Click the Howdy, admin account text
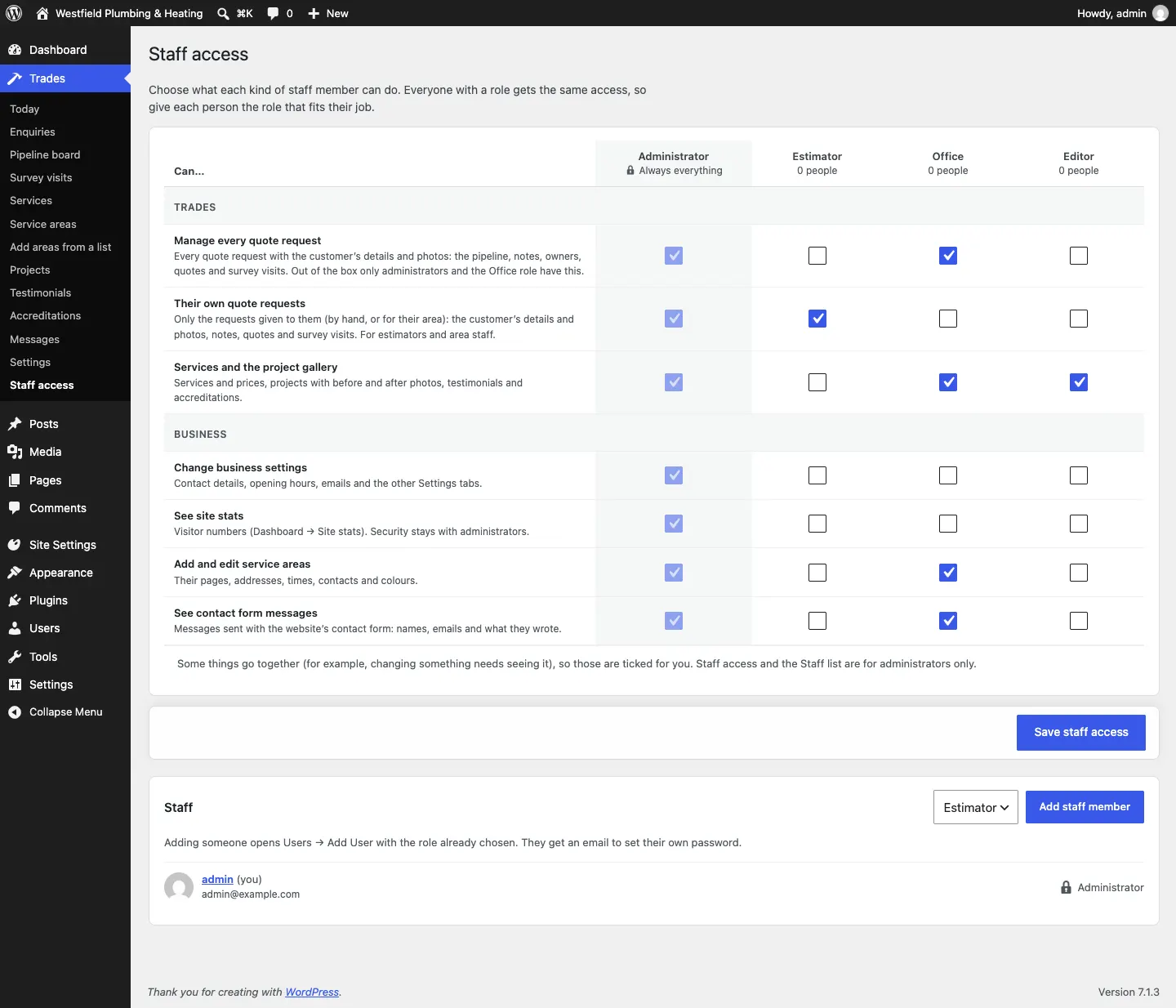 point(1111,13)
